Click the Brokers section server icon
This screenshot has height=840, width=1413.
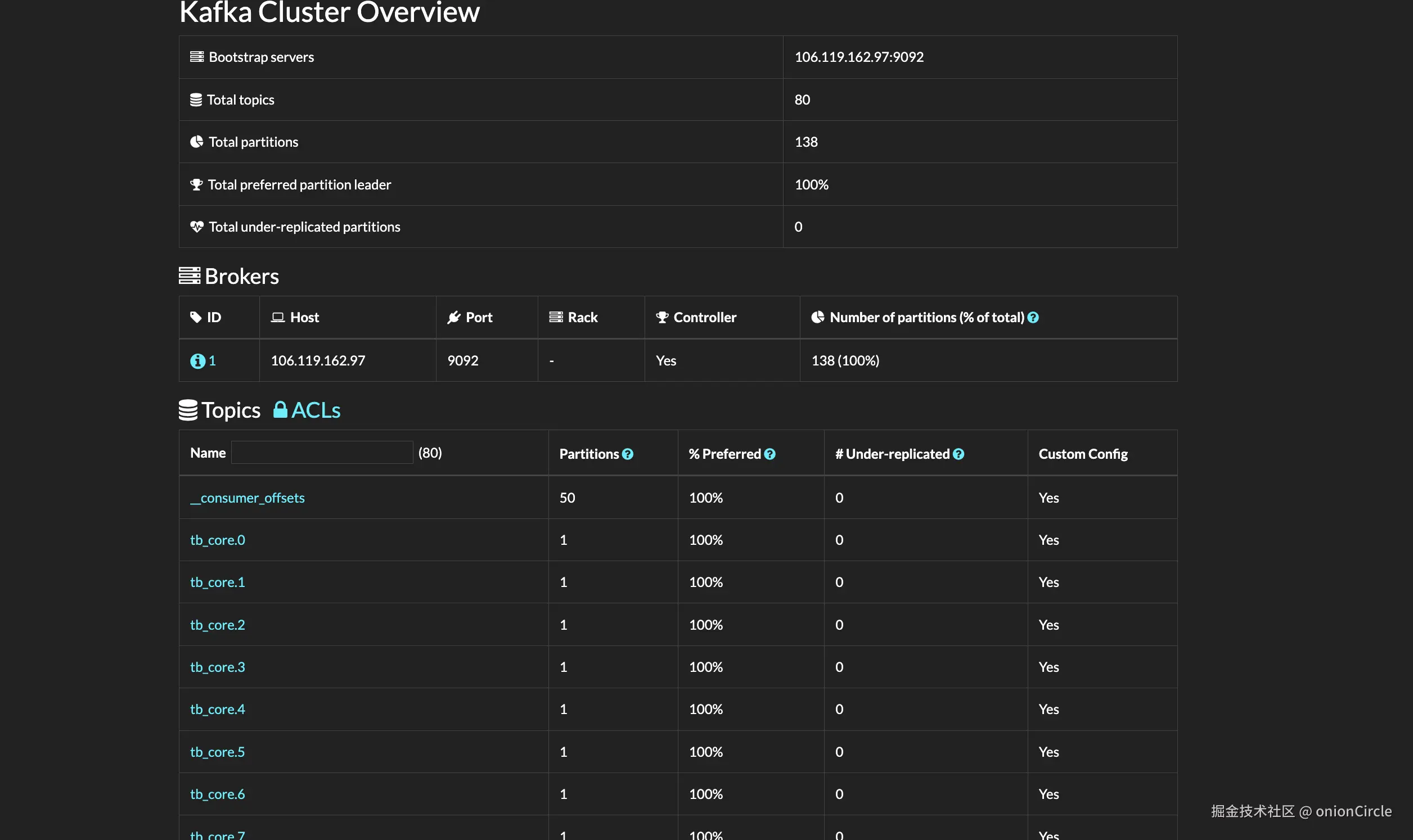click(189, 276)
